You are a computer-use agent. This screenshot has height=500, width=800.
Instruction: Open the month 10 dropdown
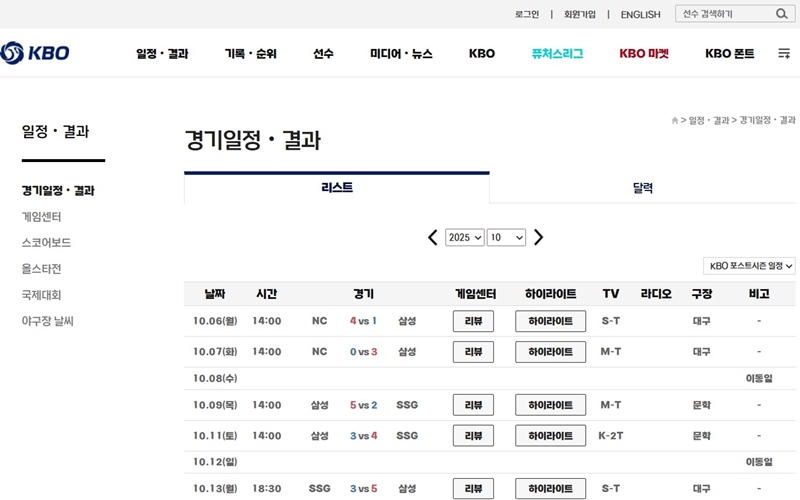pos(506,237)
